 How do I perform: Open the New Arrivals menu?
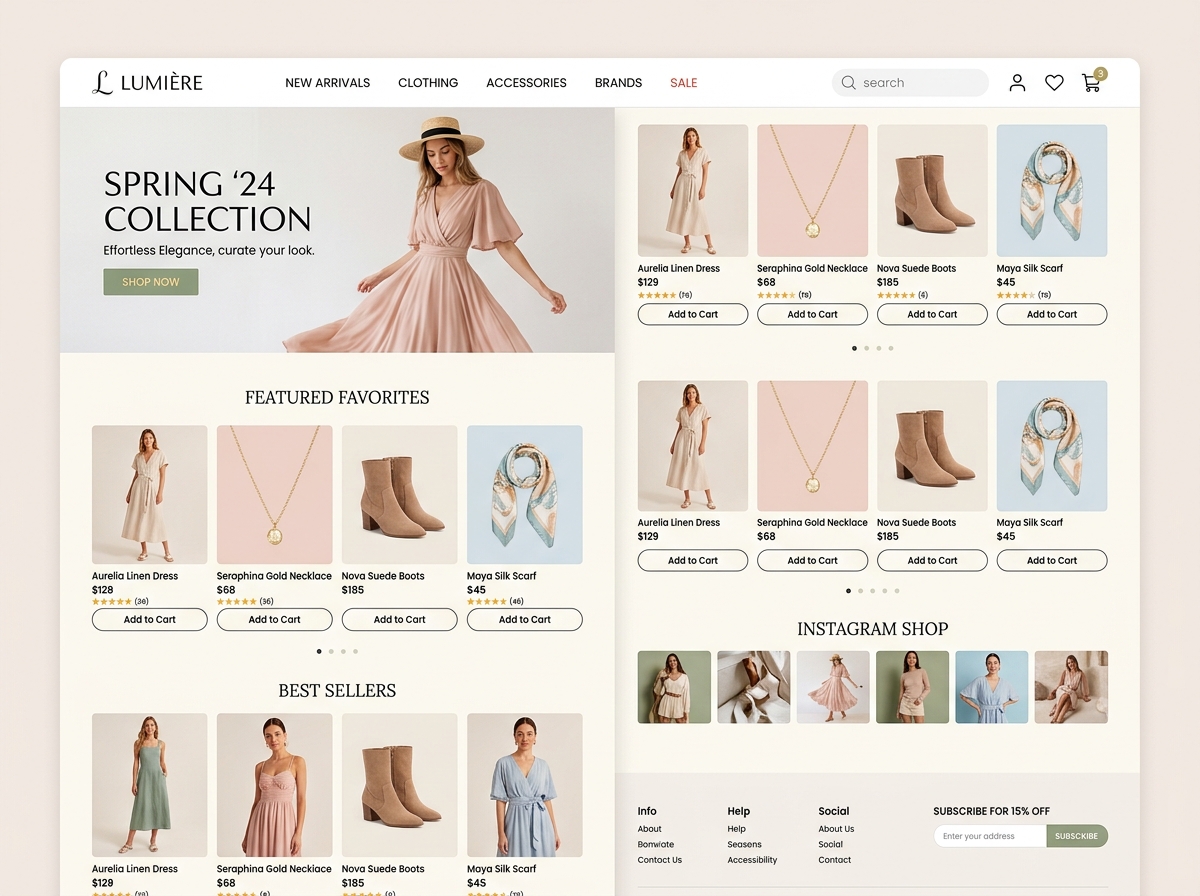click(x=328, y=83)
